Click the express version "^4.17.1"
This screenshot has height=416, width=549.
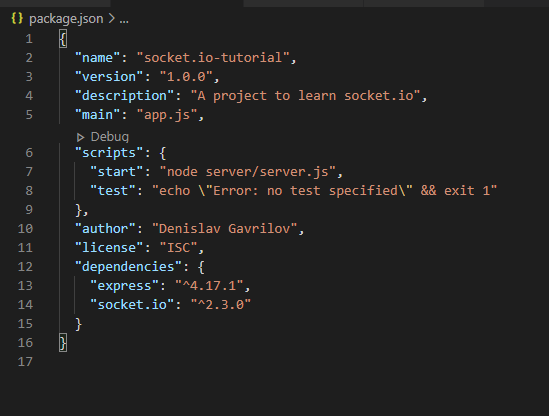[209, 286]
